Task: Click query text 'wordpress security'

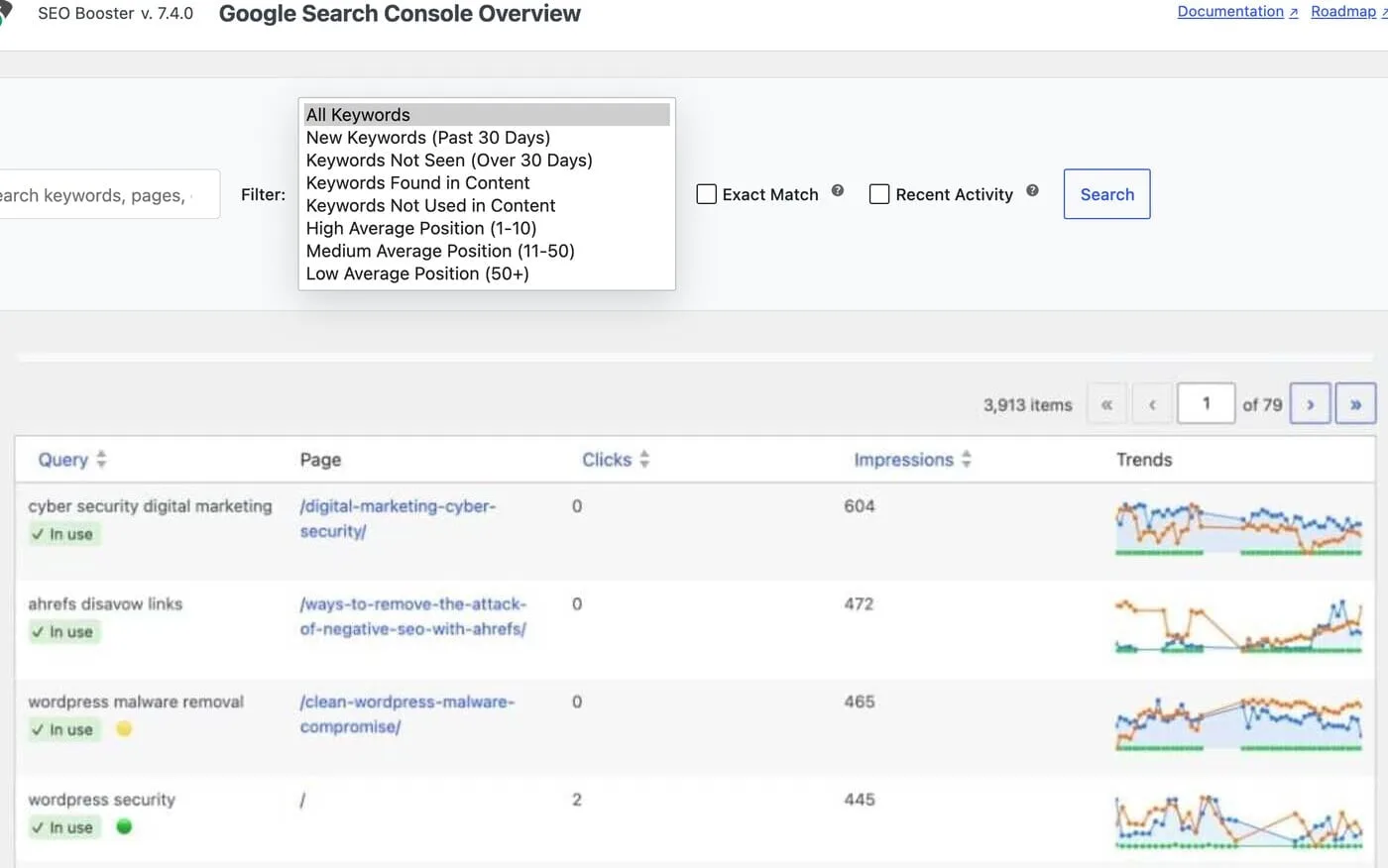Action: tap(101, 800)
